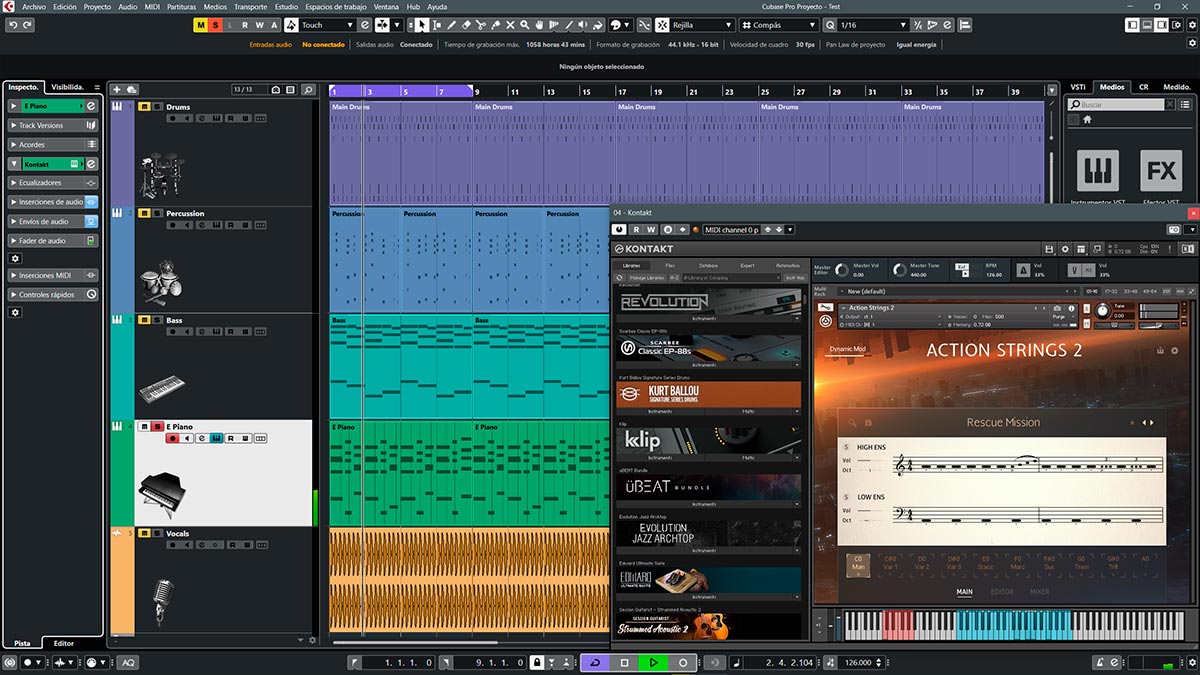The height and width of the screenshot is (675, 1200).
Task: Toggle the global Solo S state button
Action: click(215, 25)
